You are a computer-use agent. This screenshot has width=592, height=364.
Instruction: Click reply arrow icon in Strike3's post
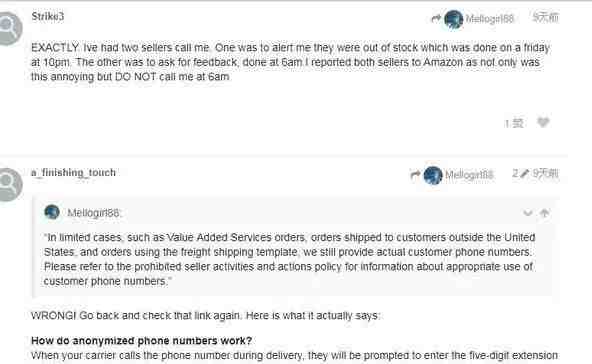(436, 18)
